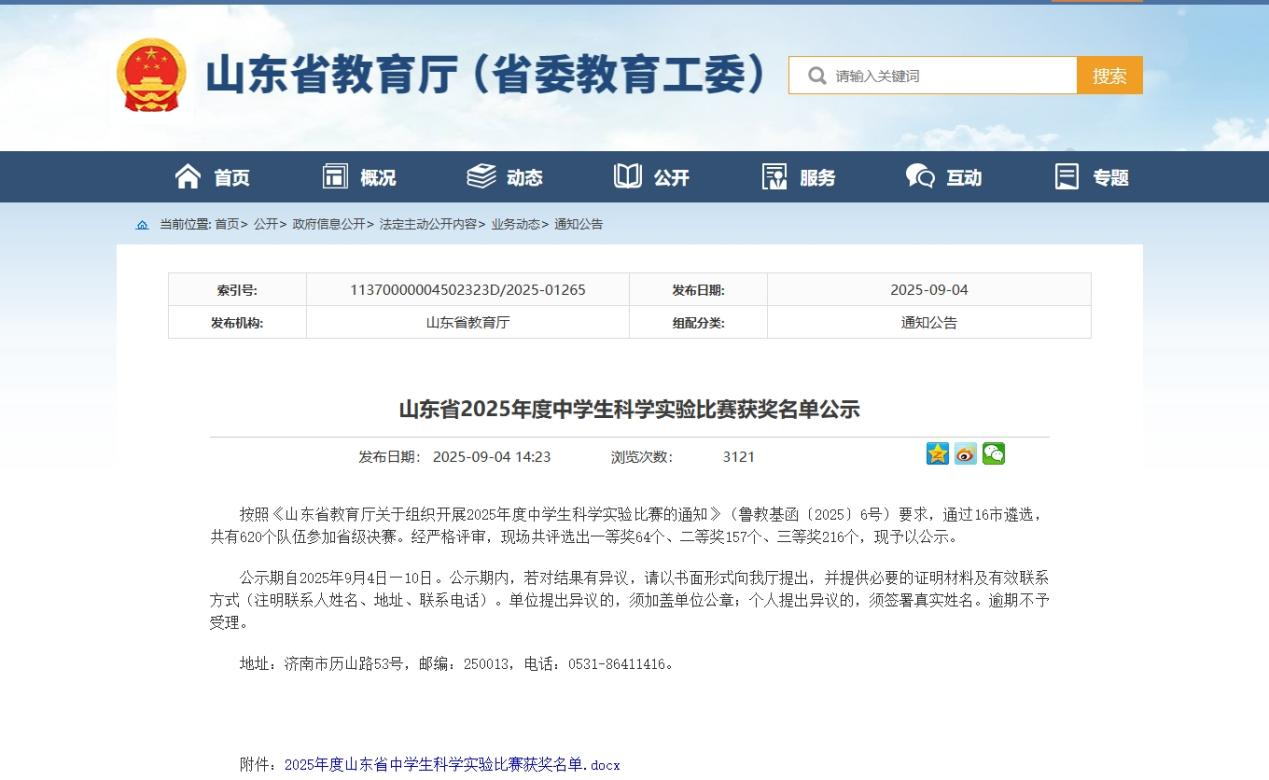Go to 政府信息公开 in breadcrumb

point(329,224)
